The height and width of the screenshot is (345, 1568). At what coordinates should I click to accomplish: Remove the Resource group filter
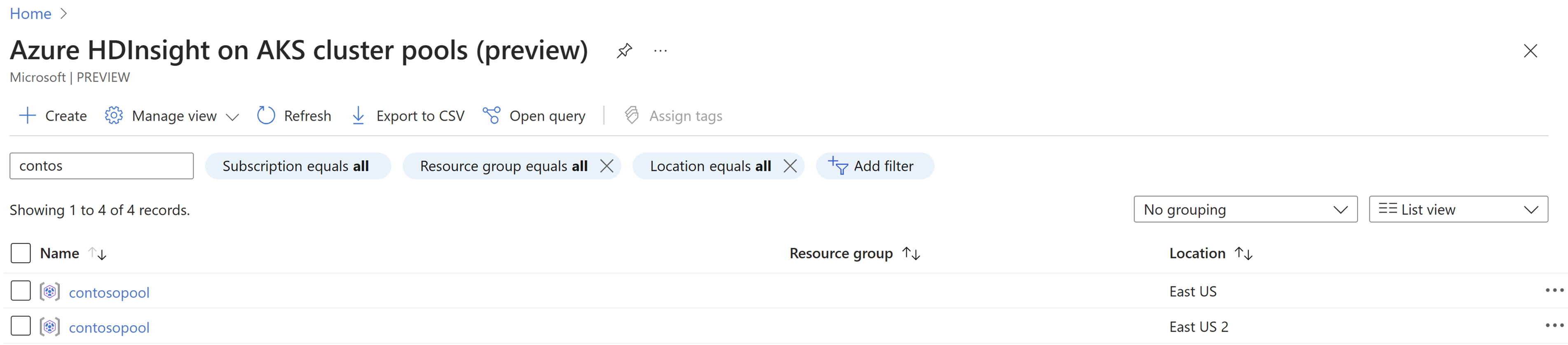tap(607, 166)
